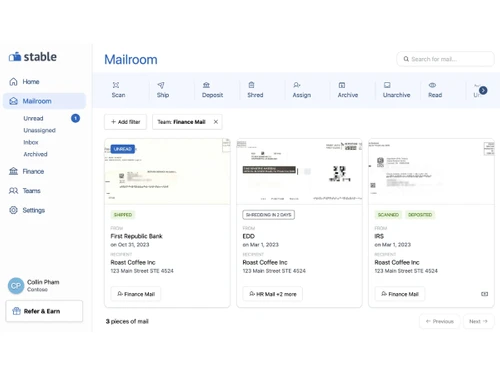Click the Assign toolbar action

(x=302, y=90)
